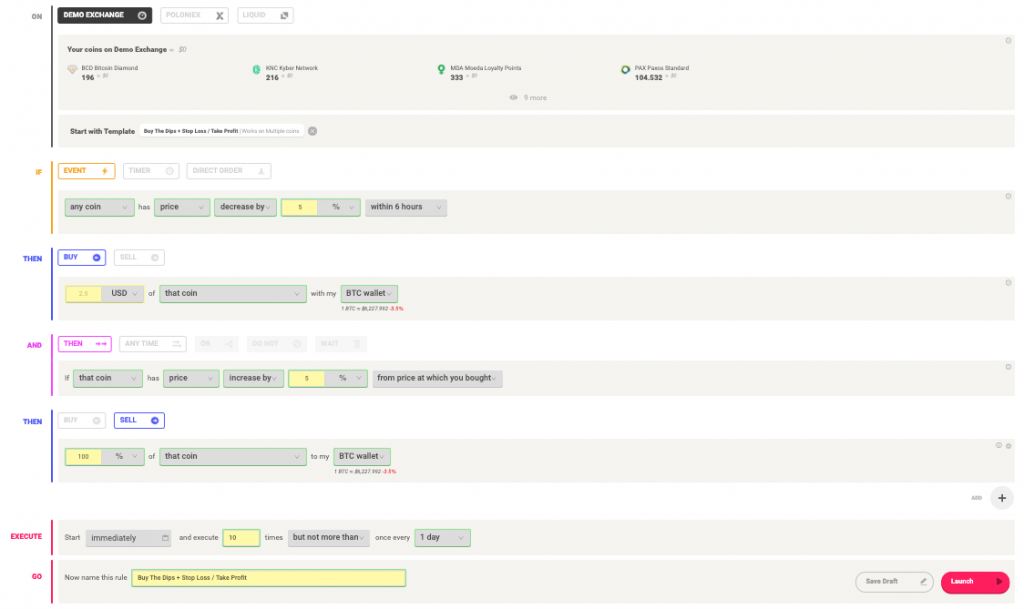Edit the 100 percent sell amount field
Screen dimensions: 1024x609
pos(84,457)
